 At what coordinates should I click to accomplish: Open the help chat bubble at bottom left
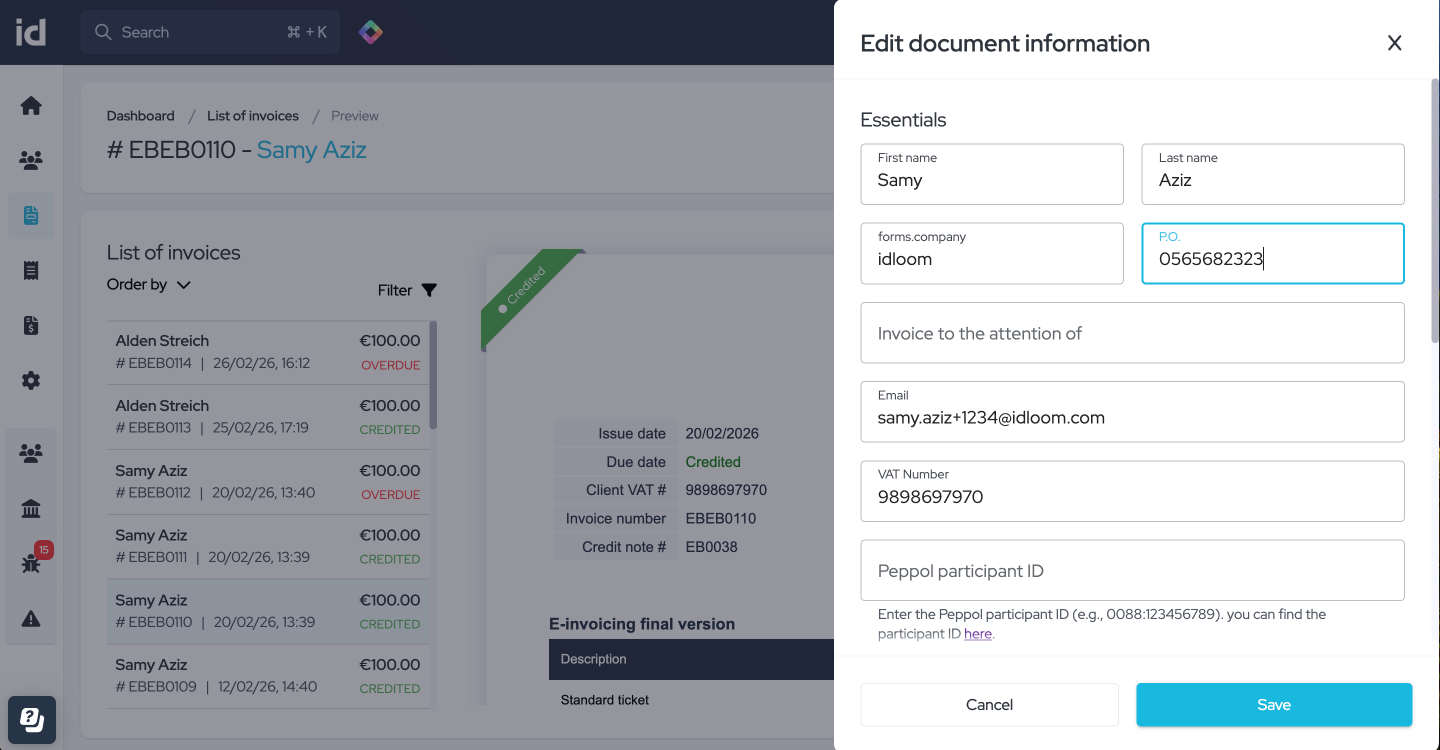tap(31, 719)
